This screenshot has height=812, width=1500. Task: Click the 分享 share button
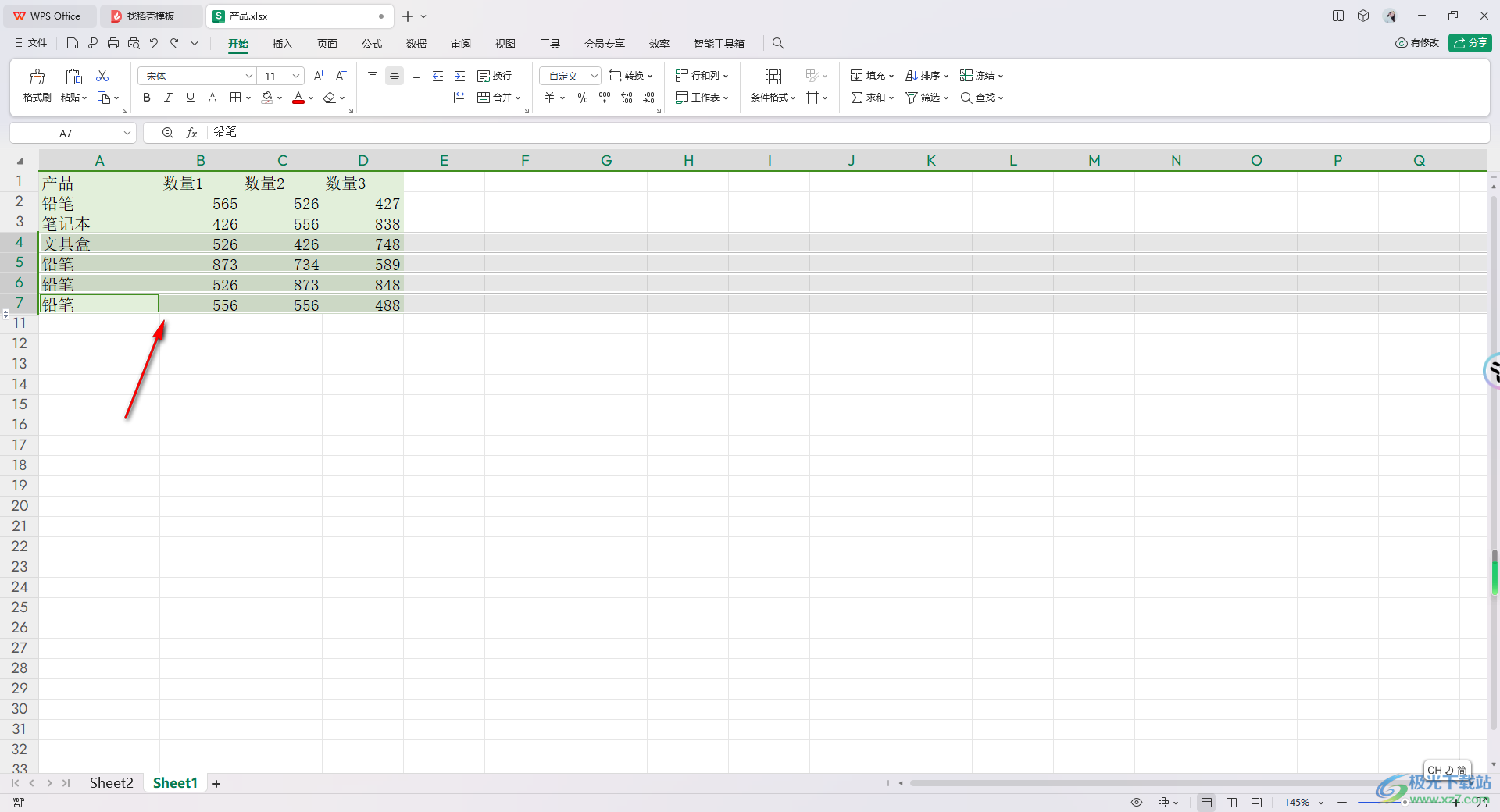(1470, 43)
